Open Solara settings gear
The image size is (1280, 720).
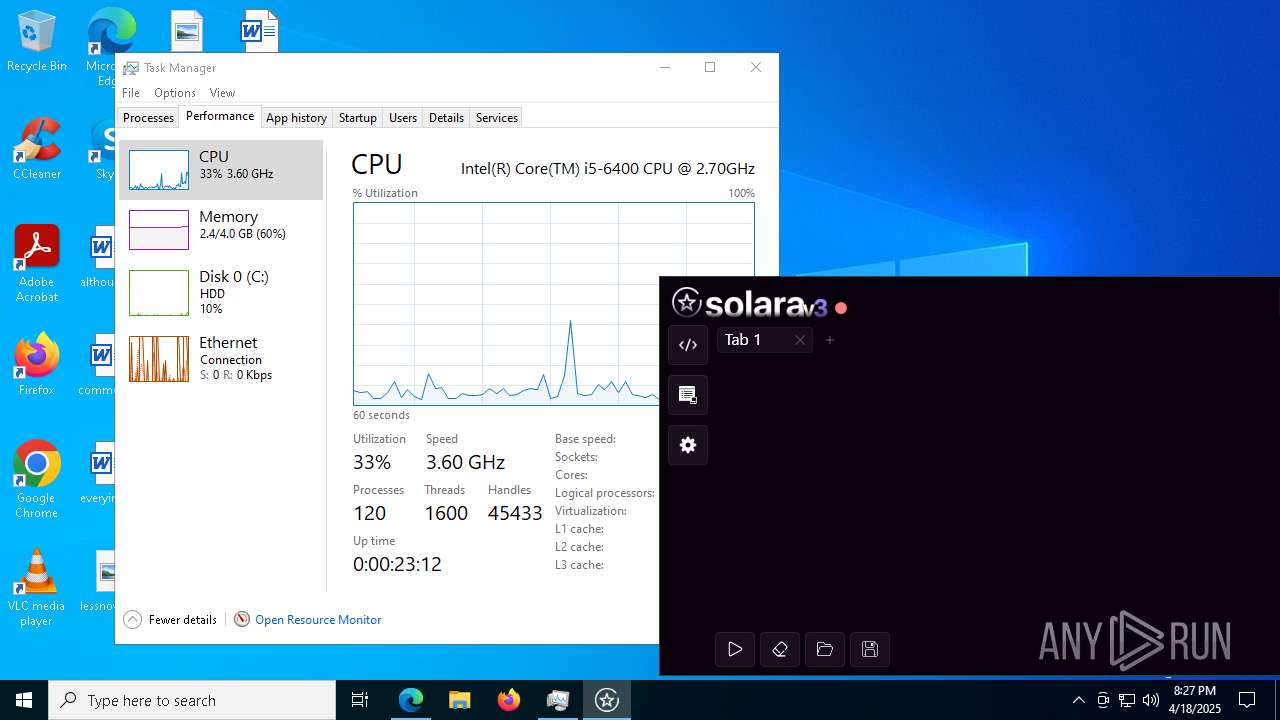pos(688,445)
